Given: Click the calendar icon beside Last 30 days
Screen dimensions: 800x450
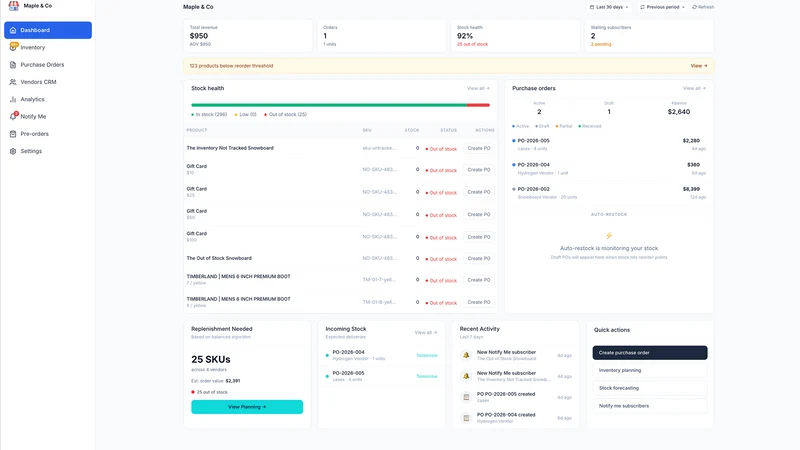Looking at the screenshot, I should [592, 7].
